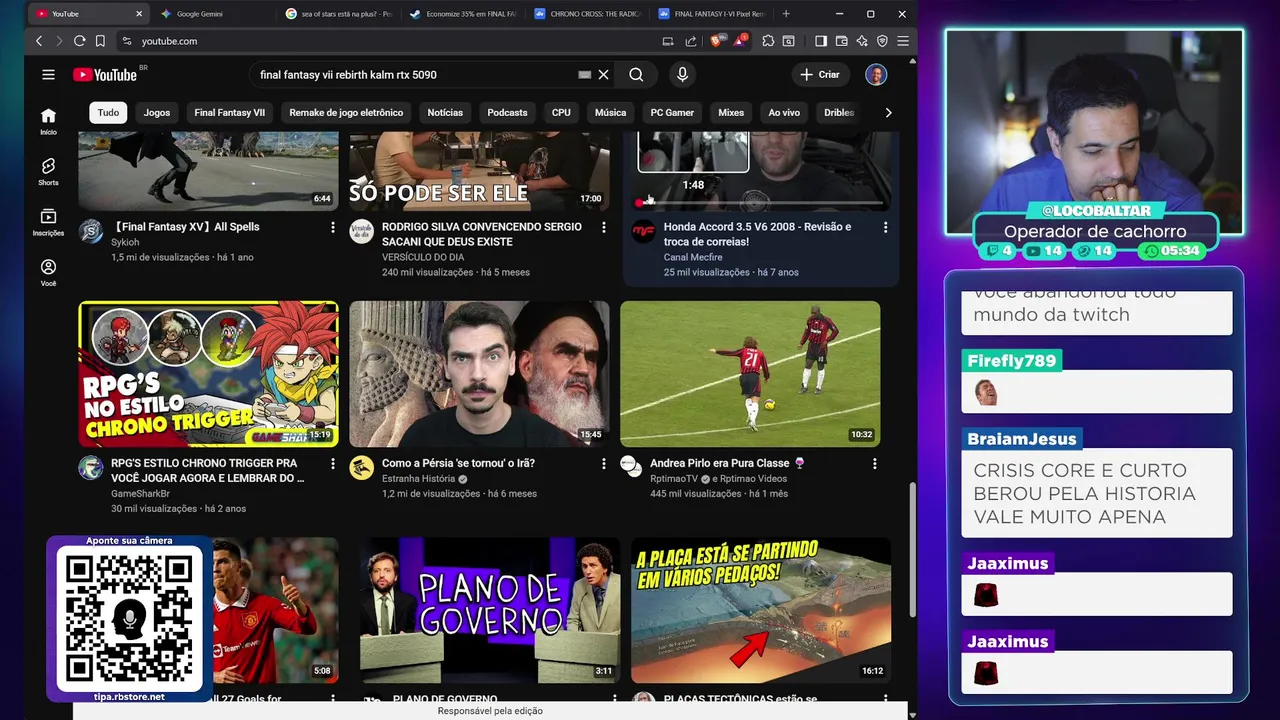Viewport: 1280px width, 720px height.
Task: Select Remake de jogo eletrônico chip
Action: [x=346, y=113]
